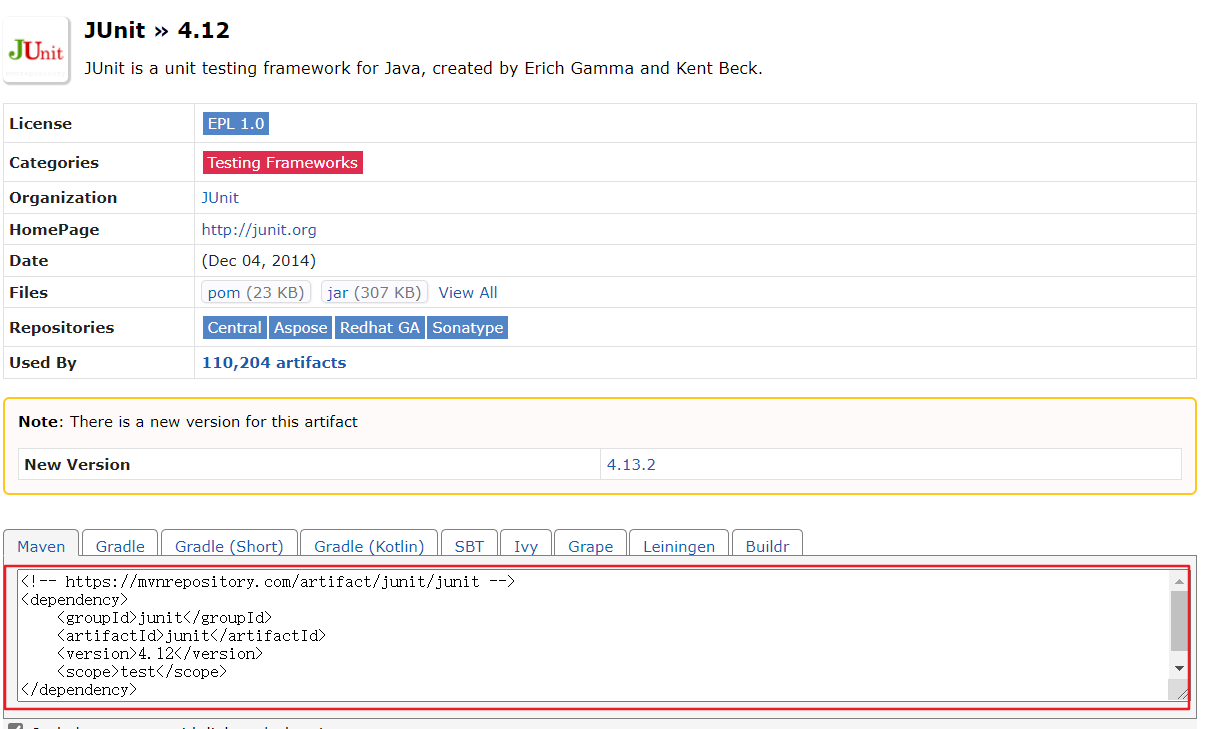Image resolution: width=1205 pixels, height=729 pixels.
Task: Click the snippet scrollbar up arrow
Action: pyautogui.click(x=1179, y=580)
